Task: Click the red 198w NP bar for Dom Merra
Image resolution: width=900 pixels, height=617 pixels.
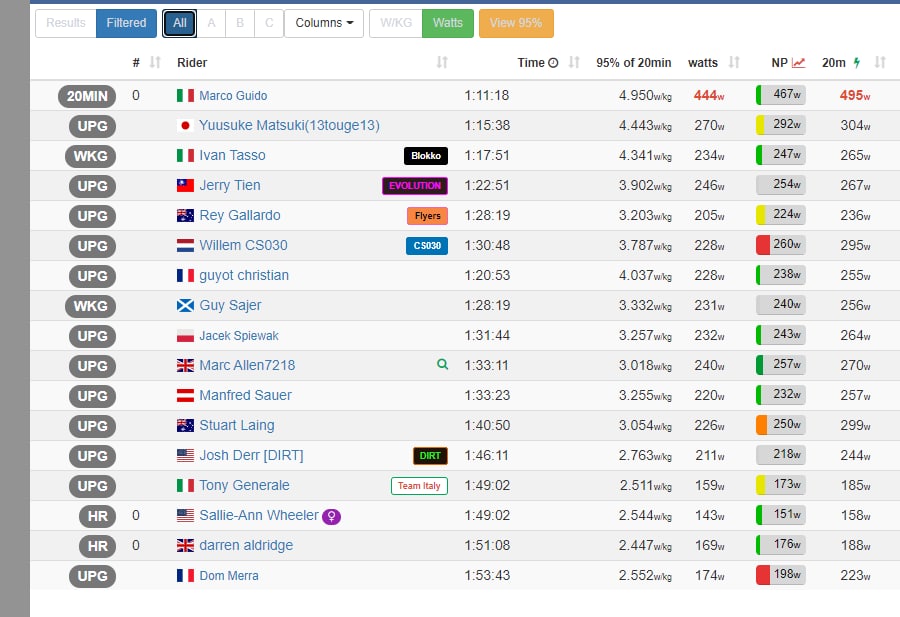Action: (x=781, y=575)
